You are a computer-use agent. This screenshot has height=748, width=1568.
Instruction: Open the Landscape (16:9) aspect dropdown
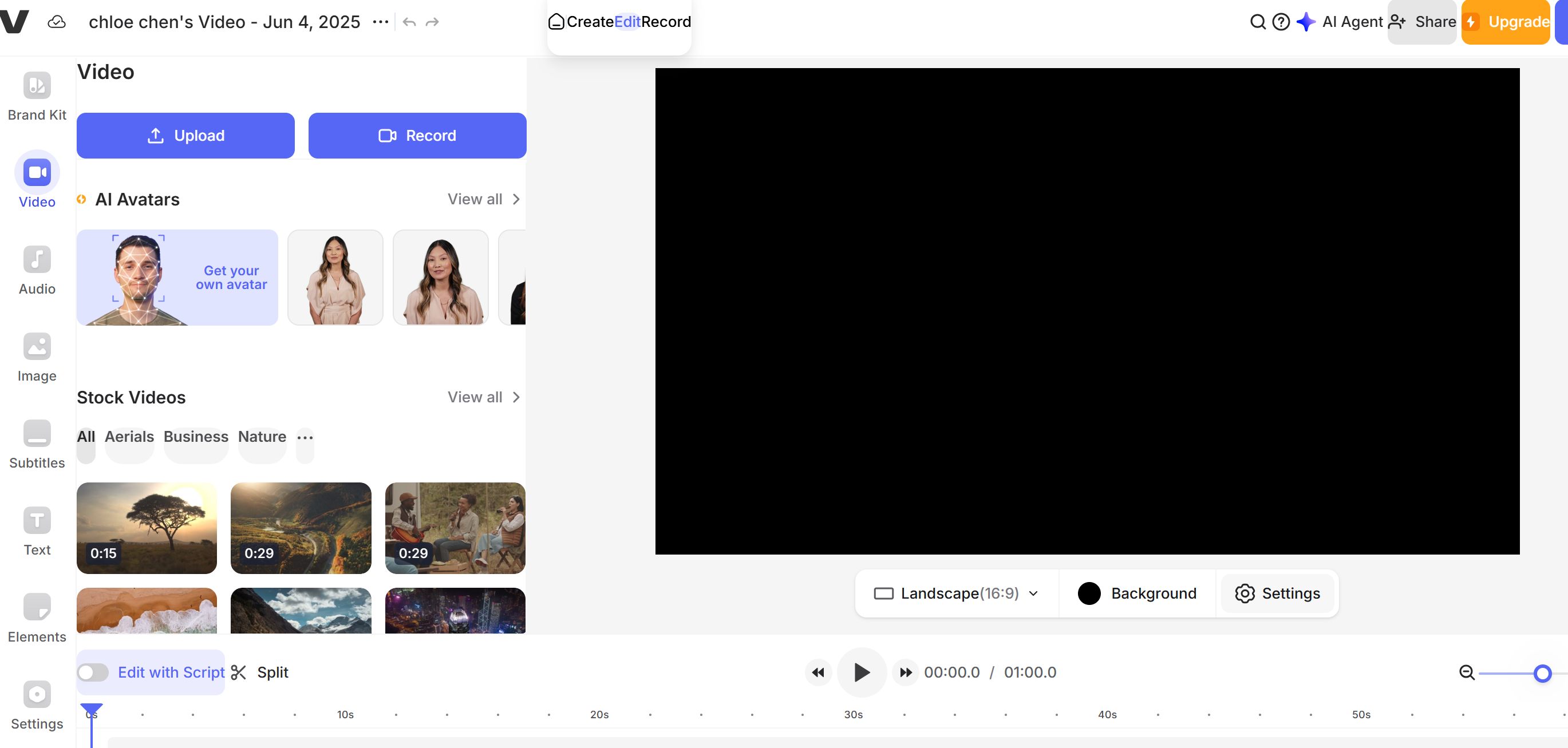pyautogui.click(x=956, y=593)
